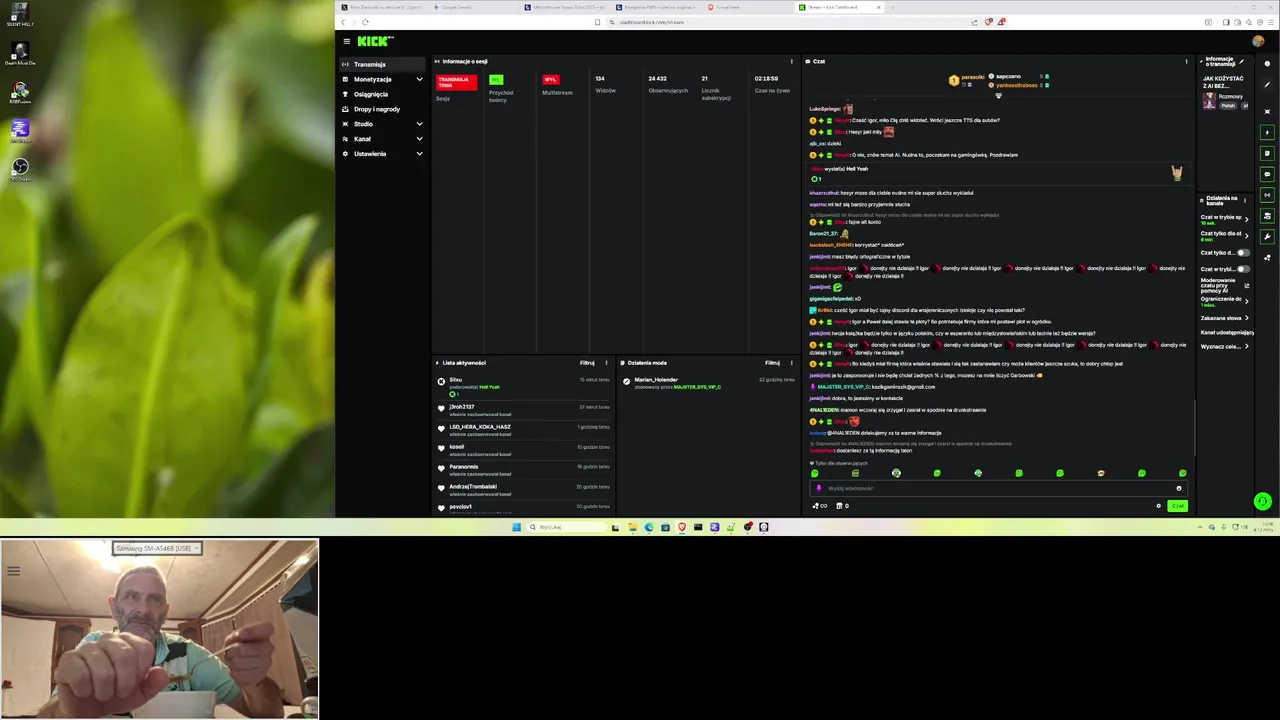Viewport: 1280px width, 720px height.
Task: Click the green Przychód twórcy badge
Action: click(496, 79)
